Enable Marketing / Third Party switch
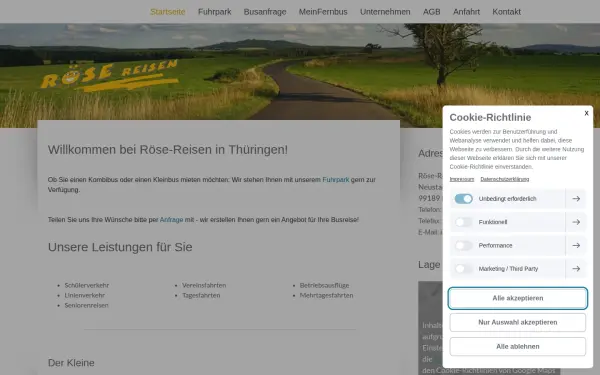 pyautogui.click(x=463, y=269)
